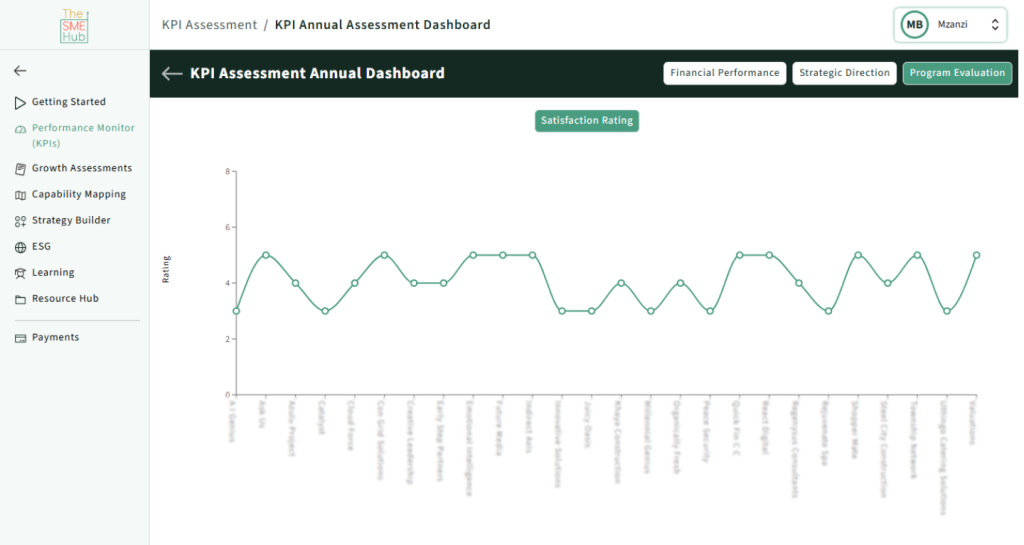Switch to Strategic Direction tab
This screenshot has width=1024, height=545.
(844, 73)
